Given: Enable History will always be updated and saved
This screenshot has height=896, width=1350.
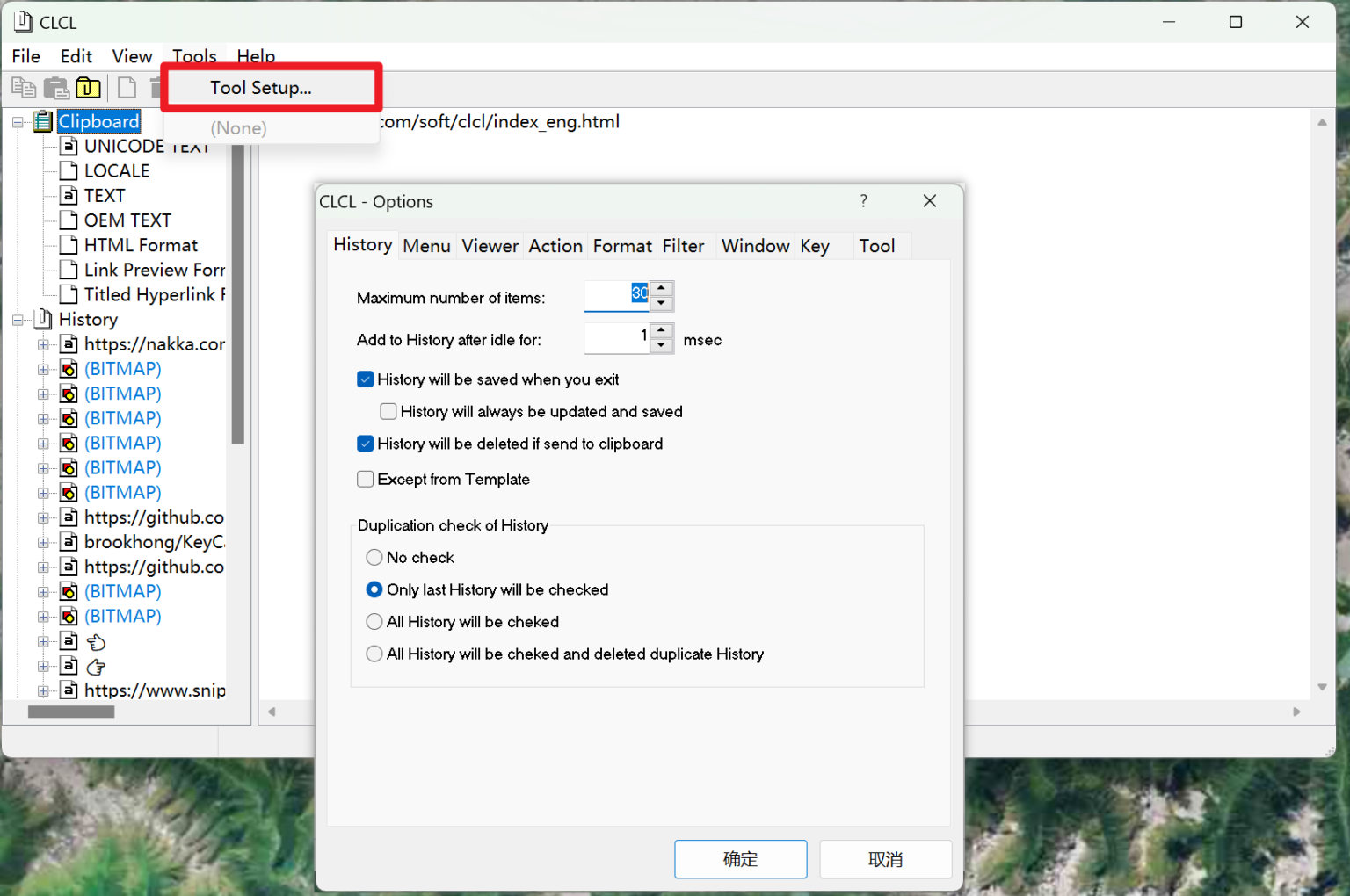Looking at the screenshot, I should pyautogui.click(x=388, y=412).
